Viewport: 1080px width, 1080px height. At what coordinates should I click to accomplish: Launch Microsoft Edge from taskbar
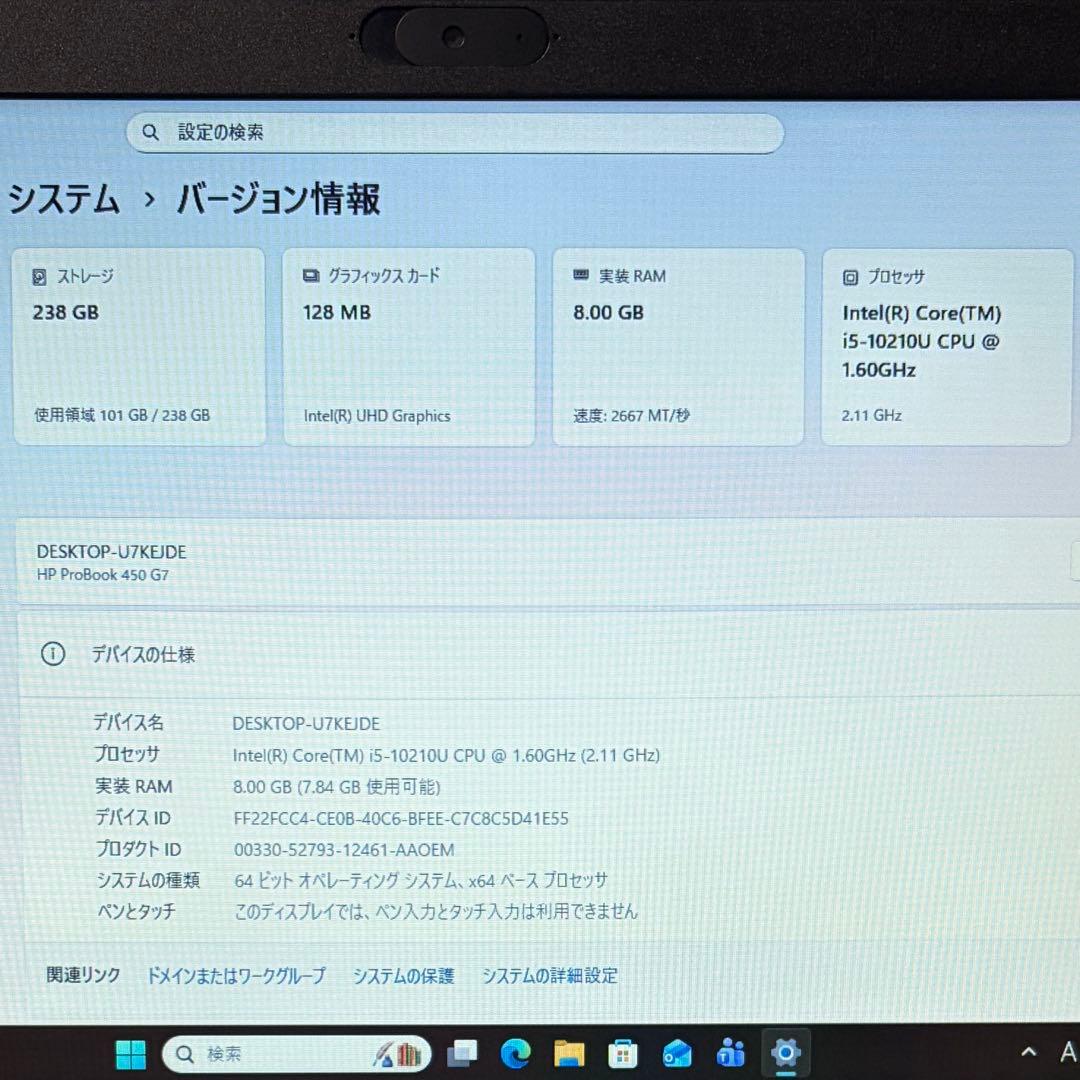coord(515,1053)
